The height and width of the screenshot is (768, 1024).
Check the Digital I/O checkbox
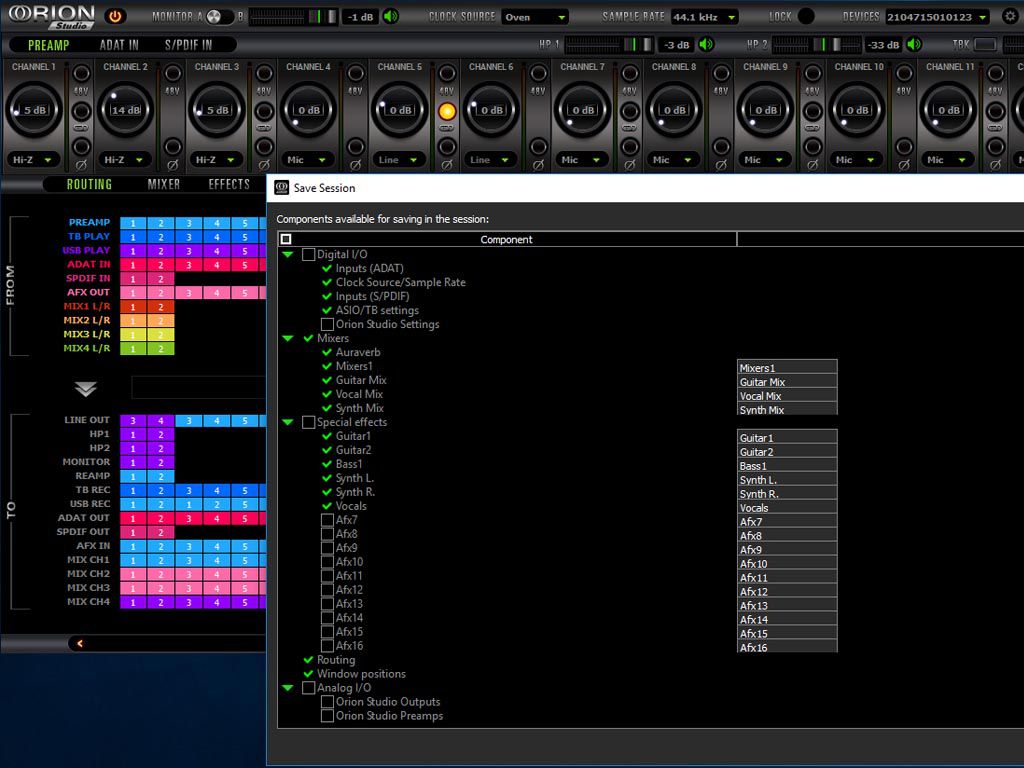tap(308, 255)
